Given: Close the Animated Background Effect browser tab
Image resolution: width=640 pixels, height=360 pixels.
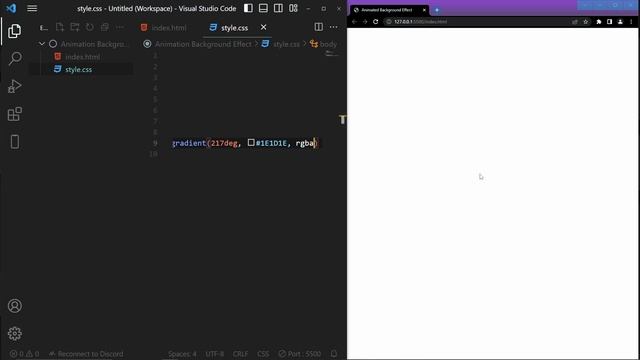Looking at the screenshot, I should point(424,10).
